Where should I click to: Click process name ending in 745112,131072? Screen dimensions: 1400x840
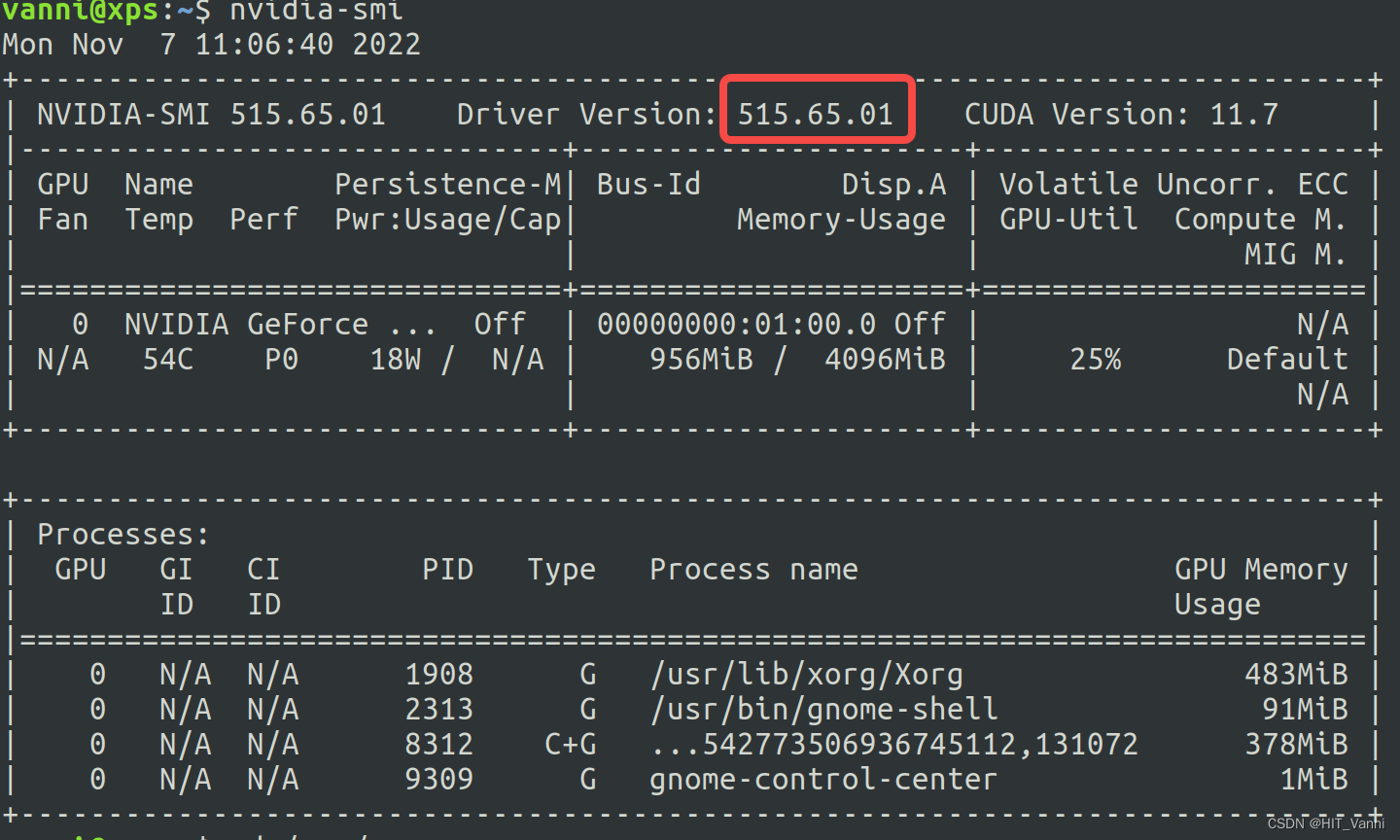893,745
